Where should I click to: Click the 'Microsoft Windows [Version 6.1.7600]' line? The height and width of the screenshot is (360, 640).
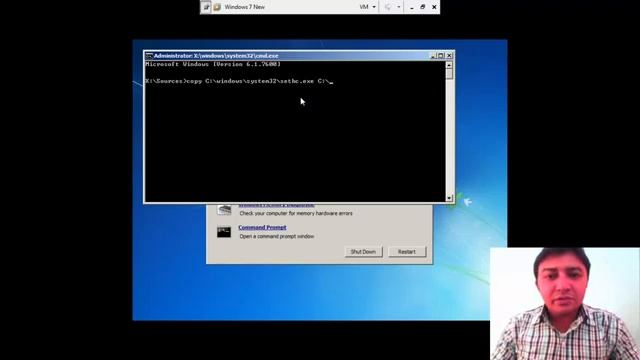[x=213, y=64]
